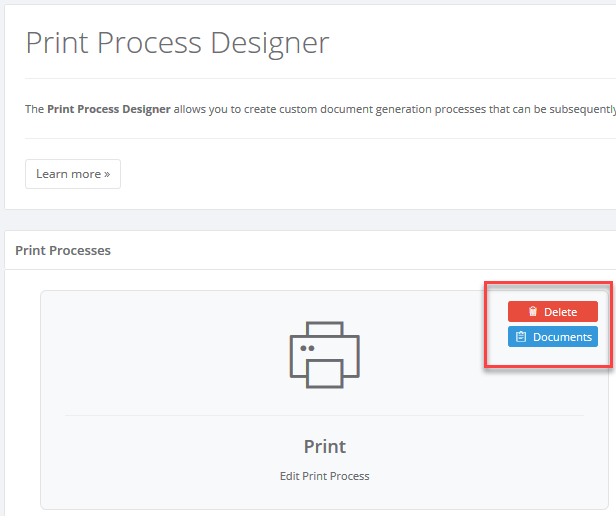Click the clipboard icon on Documents

pyautogui.click(x=521, y=337)
